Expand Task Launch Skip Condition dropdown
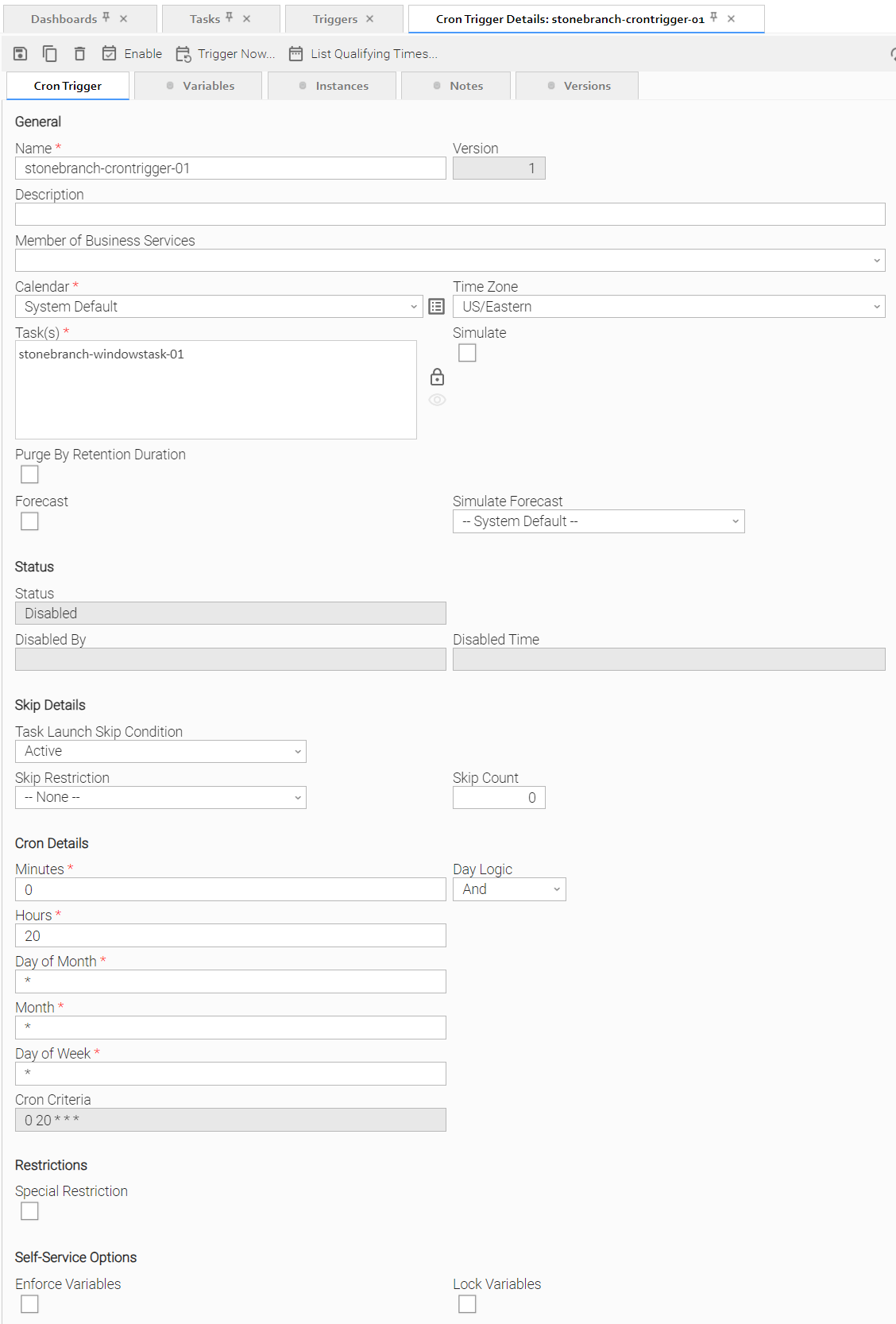896x1324 pixels. pos(160,752)
